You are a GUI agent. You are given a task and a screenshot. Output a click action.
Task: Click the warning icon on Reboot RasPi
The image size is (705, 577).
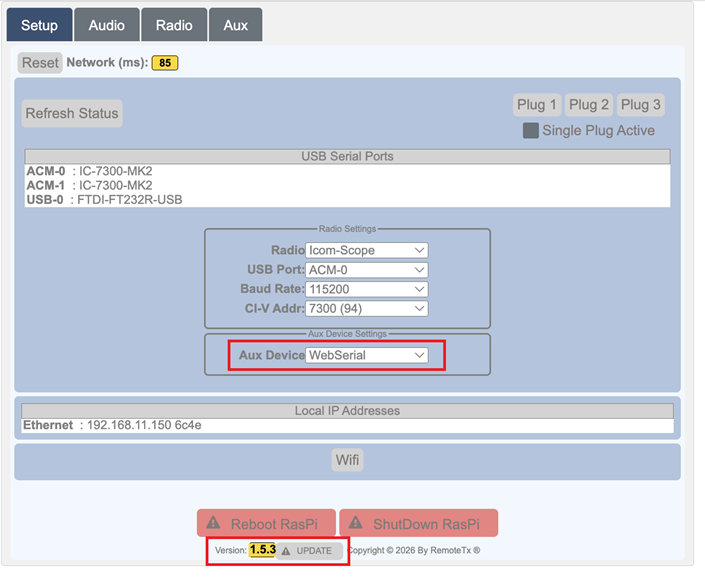pos(213,523)
